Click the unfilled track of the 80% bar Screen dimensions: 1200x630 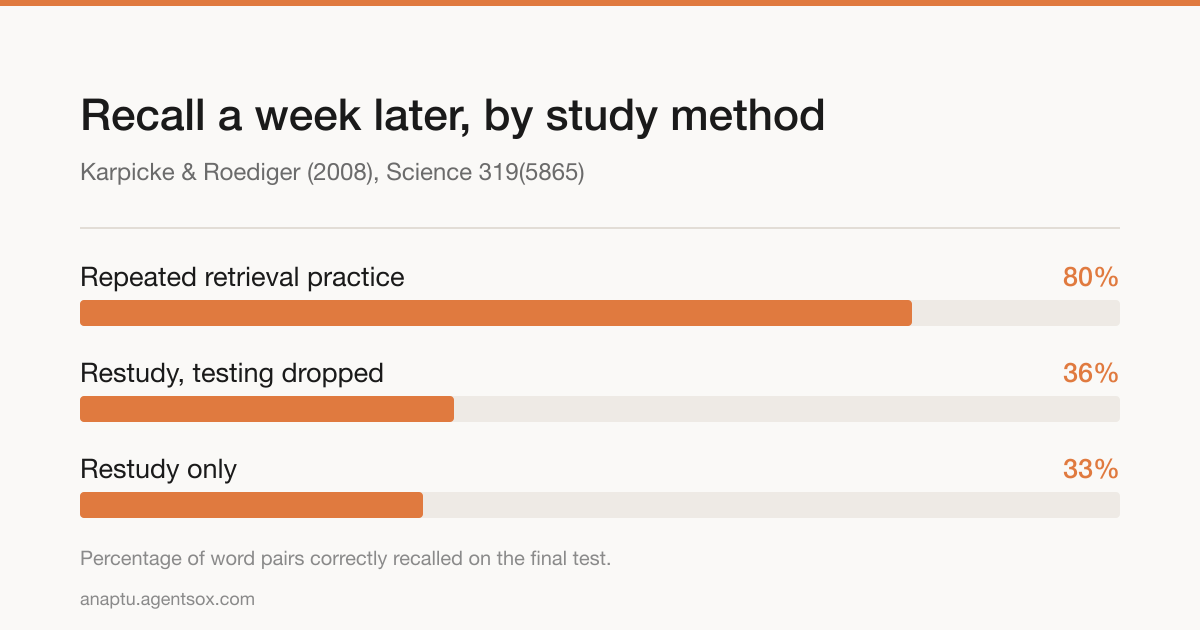(x=1016, y=313)
